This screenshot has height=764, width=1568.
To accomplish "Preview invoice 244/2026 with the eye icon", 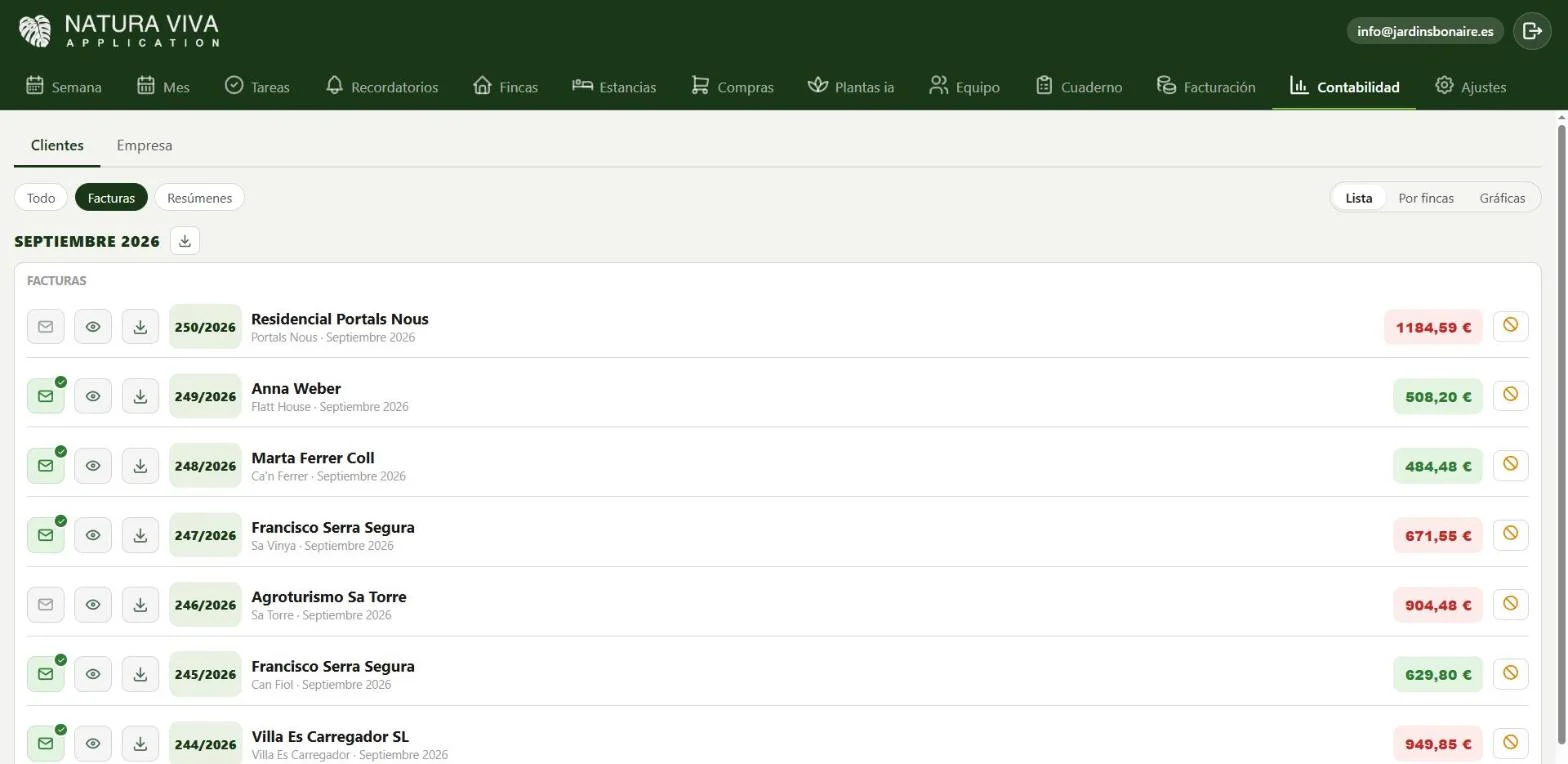I will 93,744.
